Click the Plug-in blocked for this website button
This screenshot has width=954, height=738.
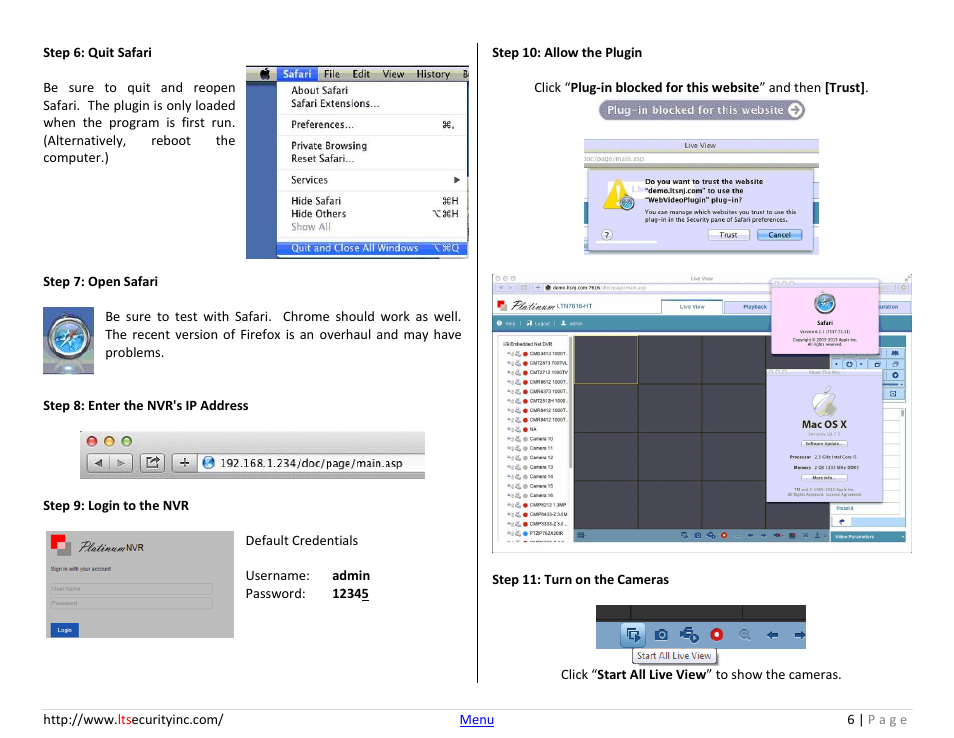pyautogui.click(x=702, y=110)
